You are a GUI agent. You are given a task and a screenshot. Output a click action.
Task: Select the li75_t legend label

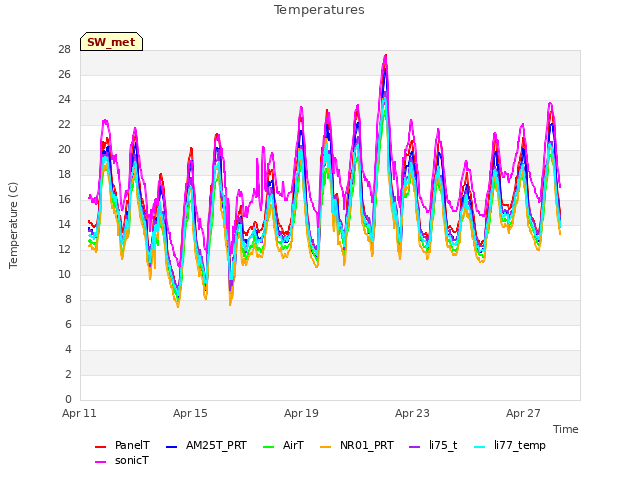tap(443, 445)
